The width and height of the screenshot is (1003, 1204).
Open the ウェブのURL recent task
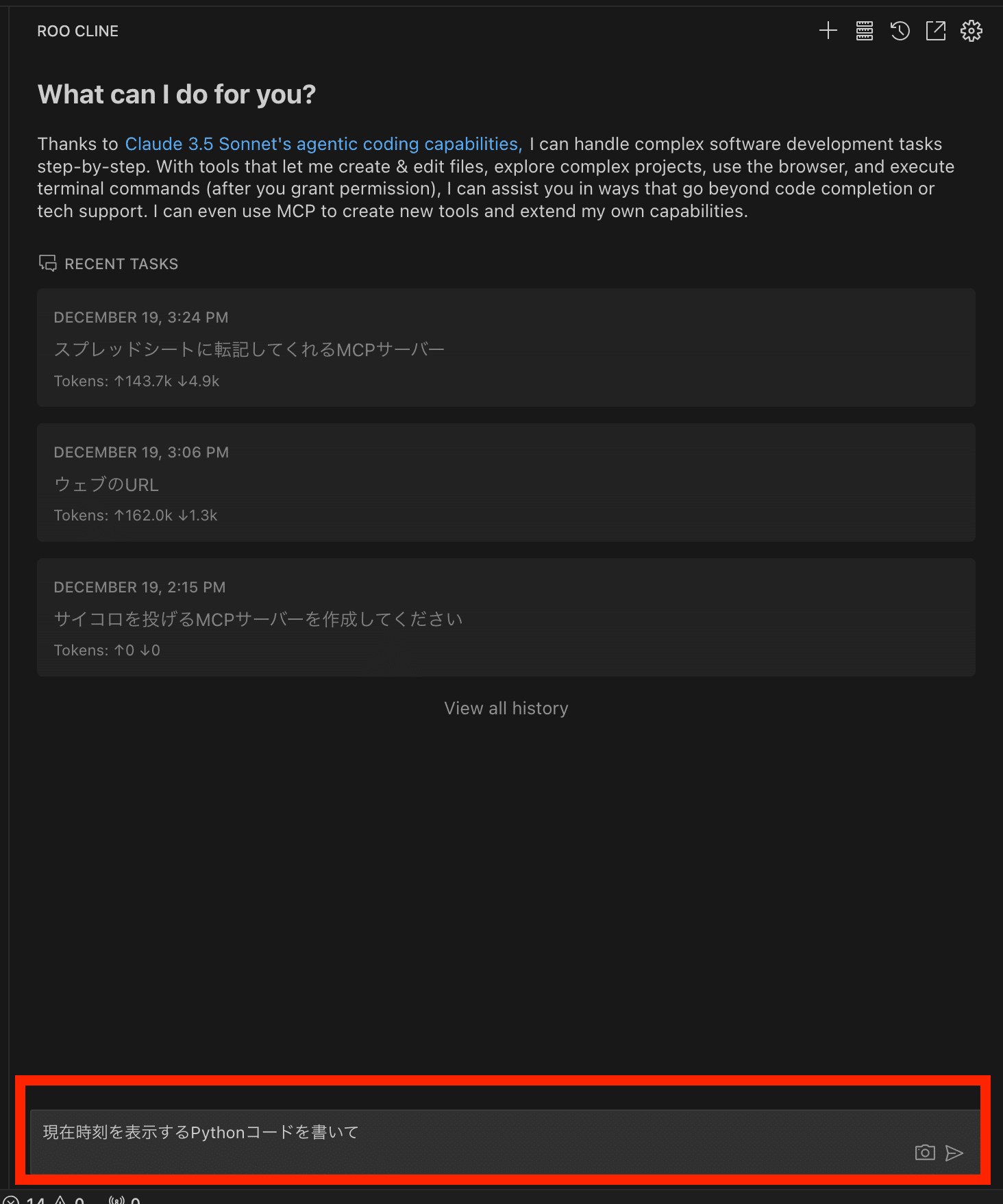[506, 483]
